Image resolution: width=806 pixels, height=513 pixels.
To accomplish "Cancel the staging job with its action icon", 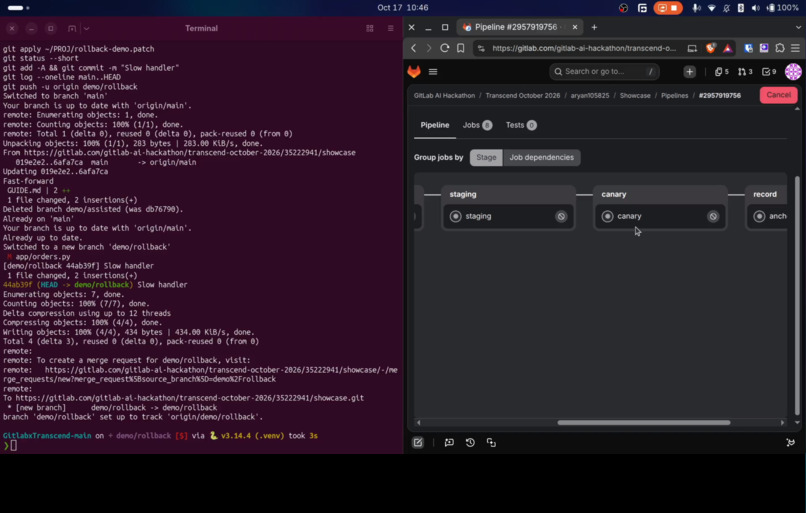I will click(x=561, y=216).
